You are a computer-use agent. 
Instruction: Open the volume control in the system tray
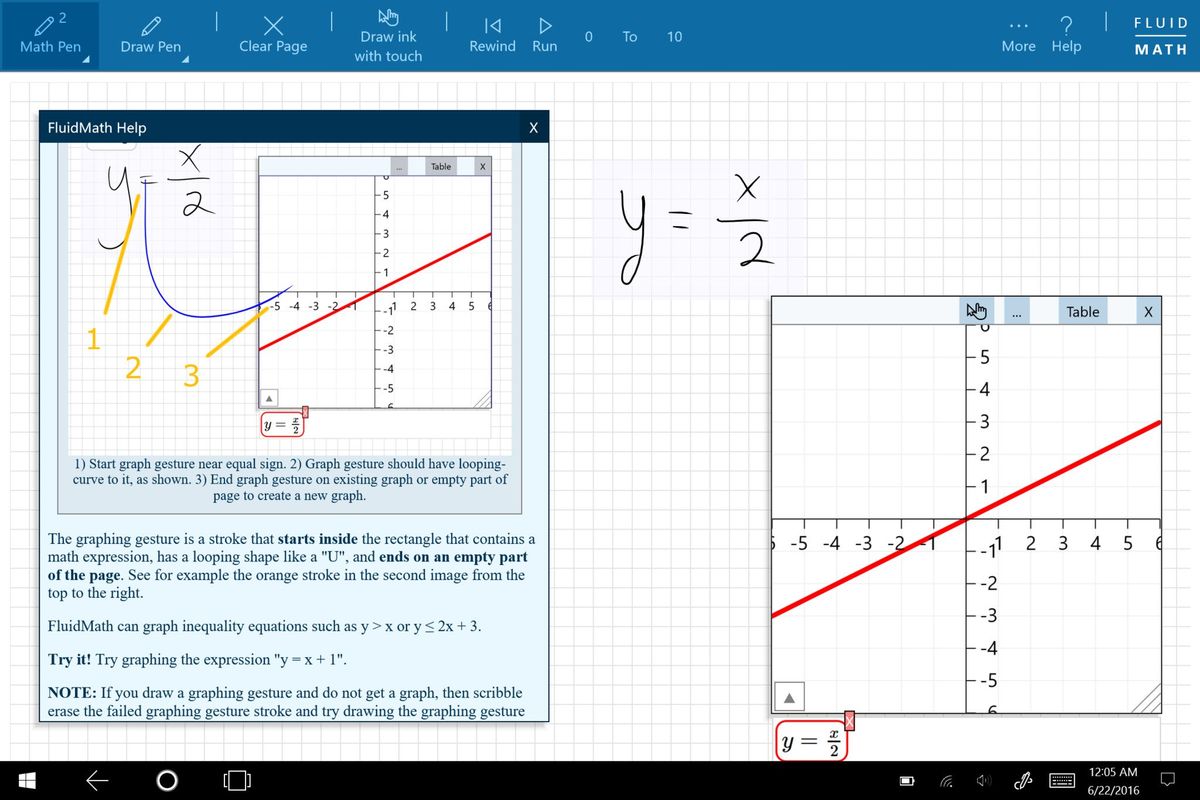coord(983,780)
